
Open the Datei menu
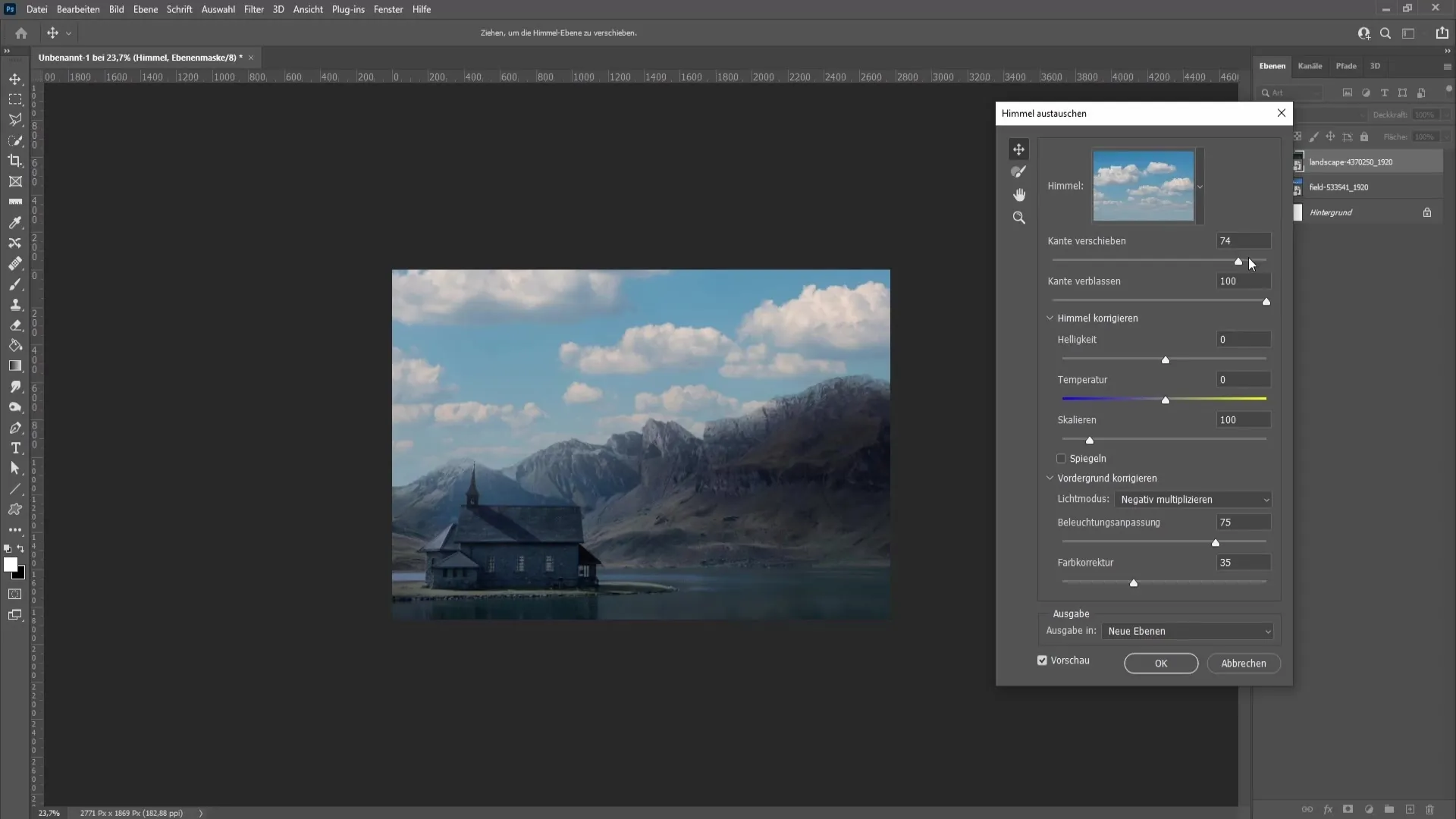(36, 9)
